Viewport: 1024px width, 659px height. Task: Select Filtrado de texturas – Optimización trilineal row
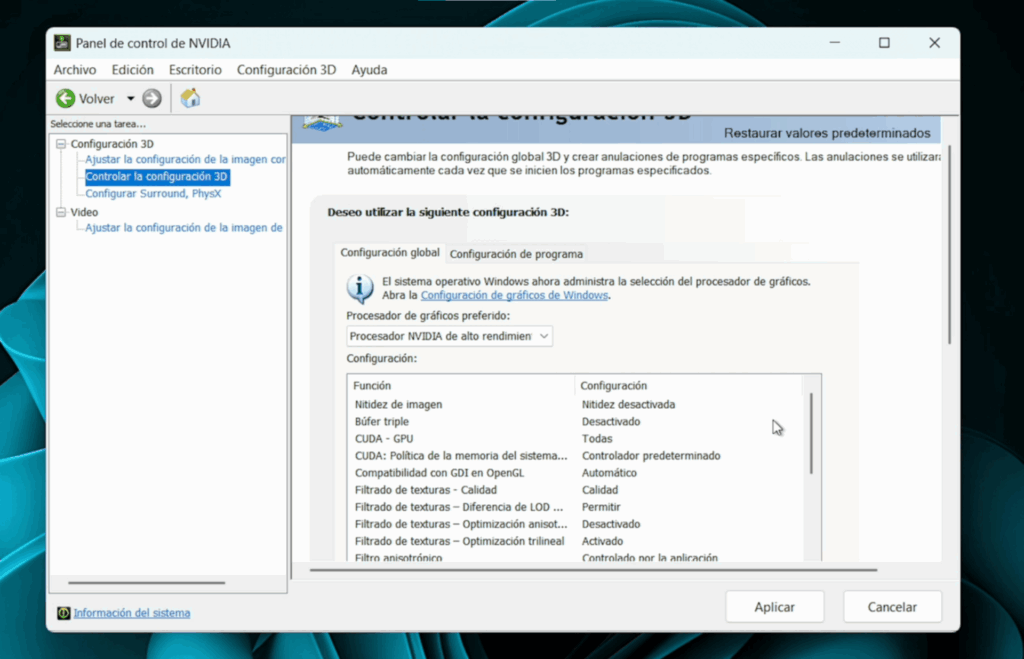(577, 541)
